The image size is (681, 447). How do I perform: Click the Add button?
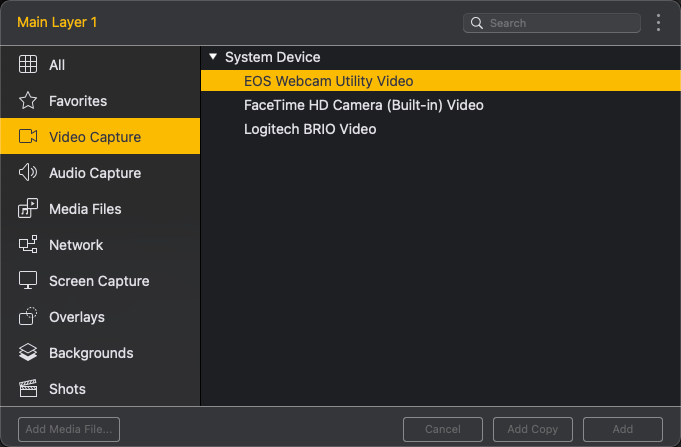[622, 429]
